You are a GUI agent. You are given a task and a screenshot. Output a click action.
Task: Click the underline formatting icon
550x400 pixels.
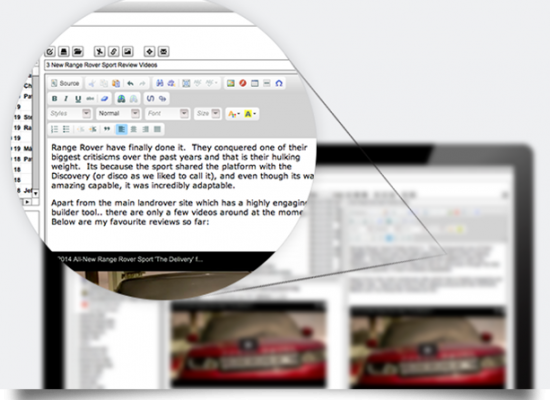(x=78, y=99)
